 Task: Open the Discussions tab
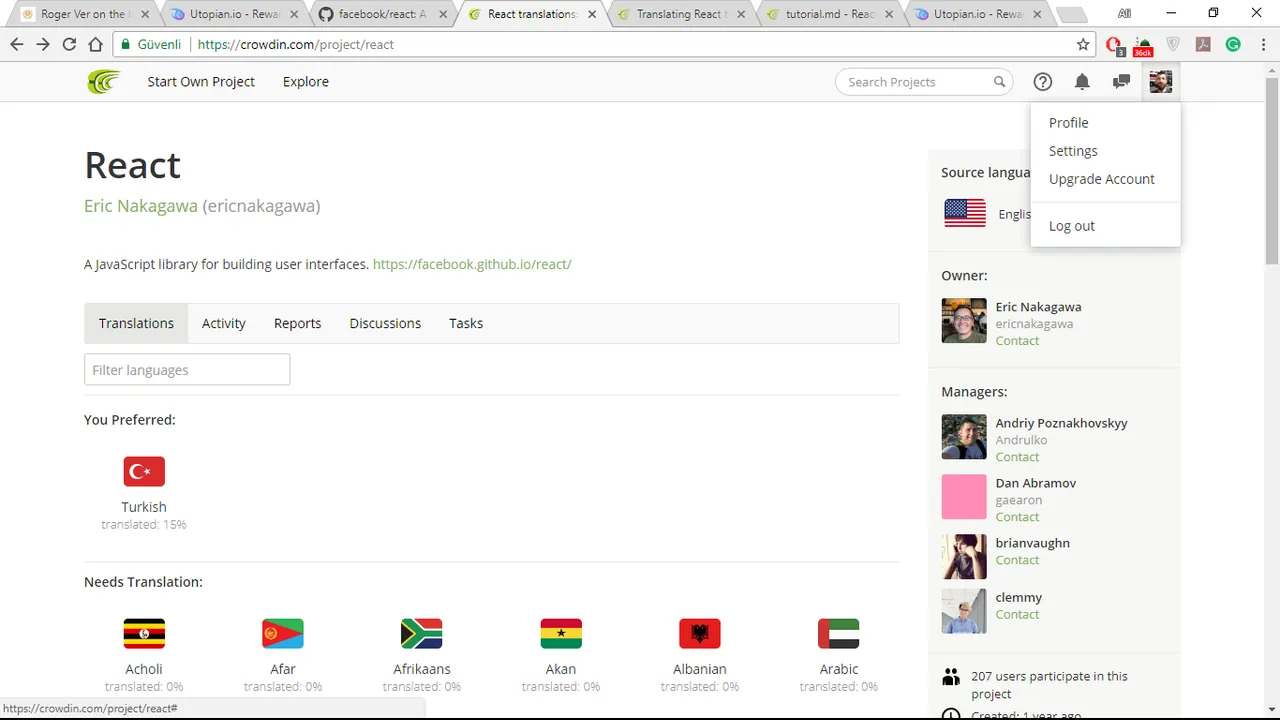tap(385, 323)
